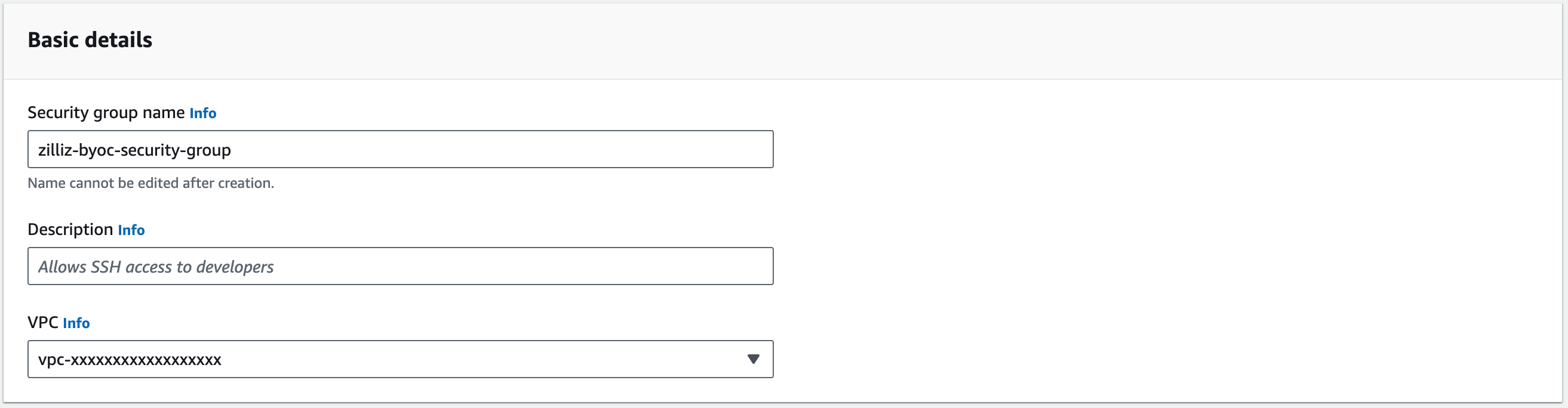This screenshot has width=1568, height=408.
Task: Open the Info link for Security group name
Action: [x=202, y=113]
